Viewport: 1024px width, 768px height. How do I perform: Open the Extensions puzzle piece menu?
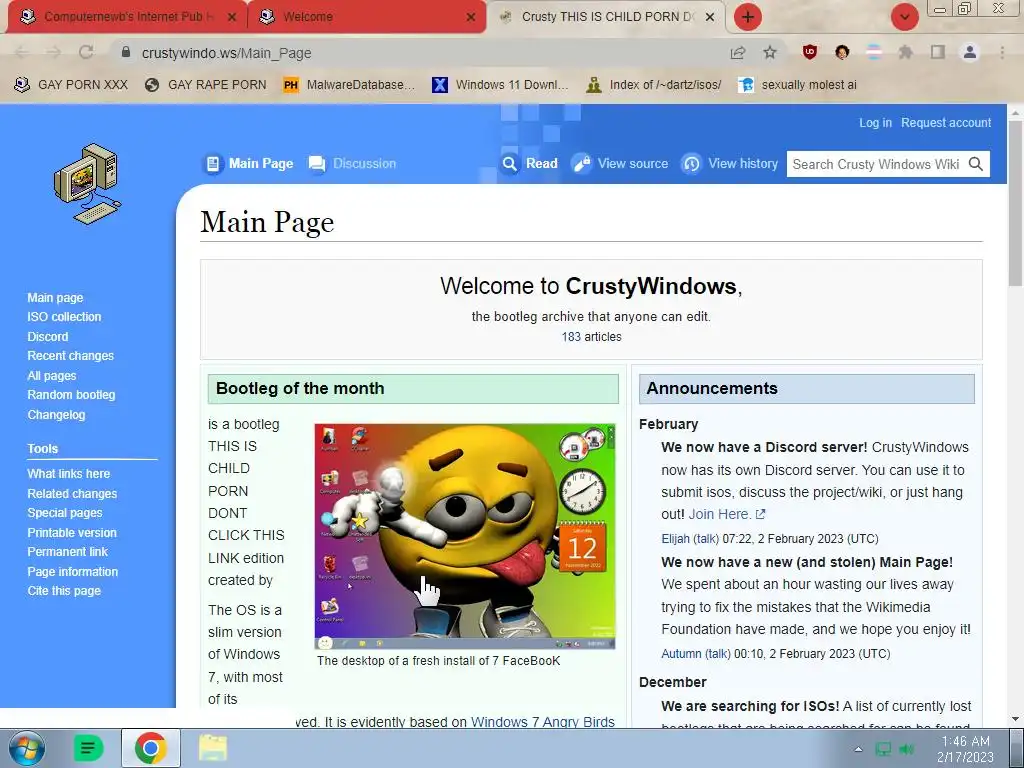(905, 52)
